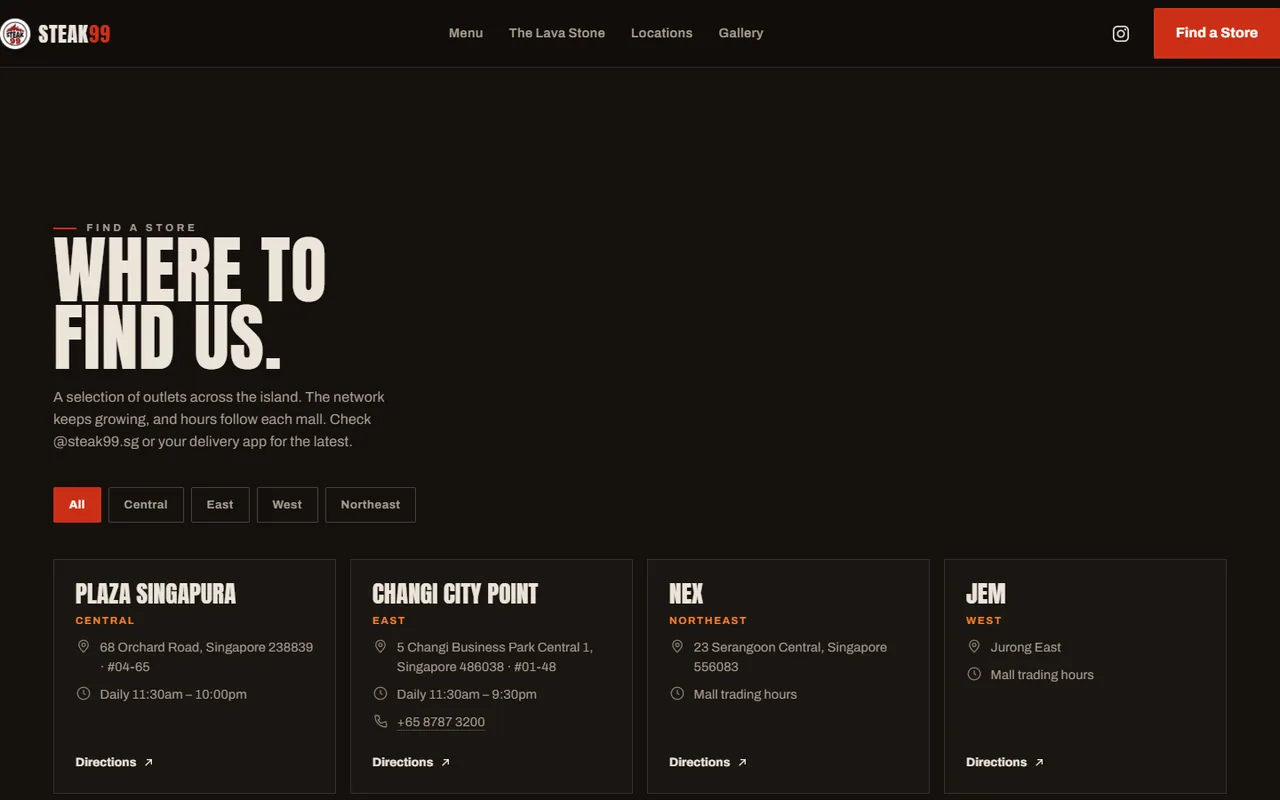Get Directions to Plaza Singapura
Viewport: 1280px width, 800px height.
[x=114, y=762]
